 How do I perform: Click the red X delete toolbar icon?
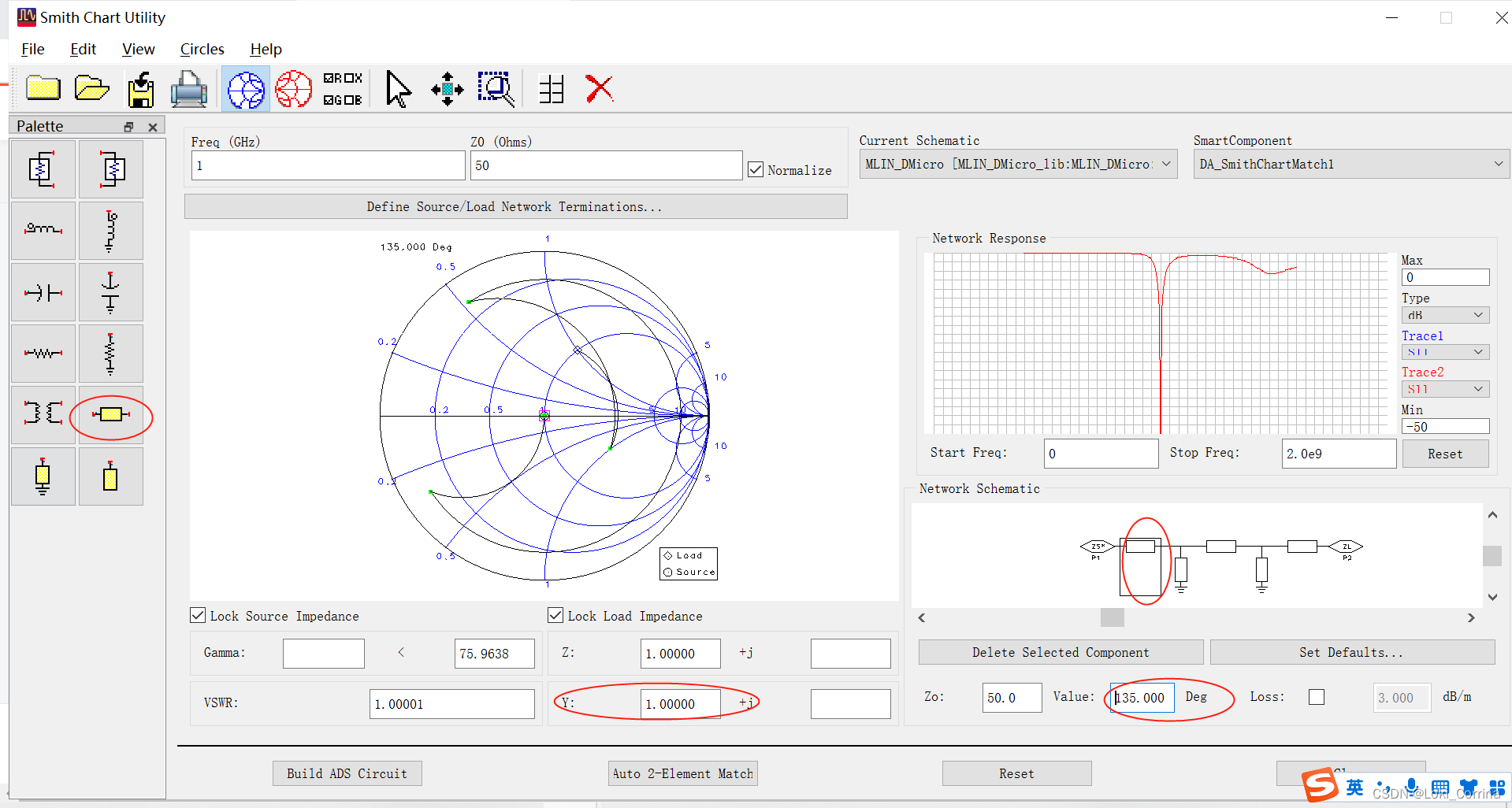(x=600, y=88)
